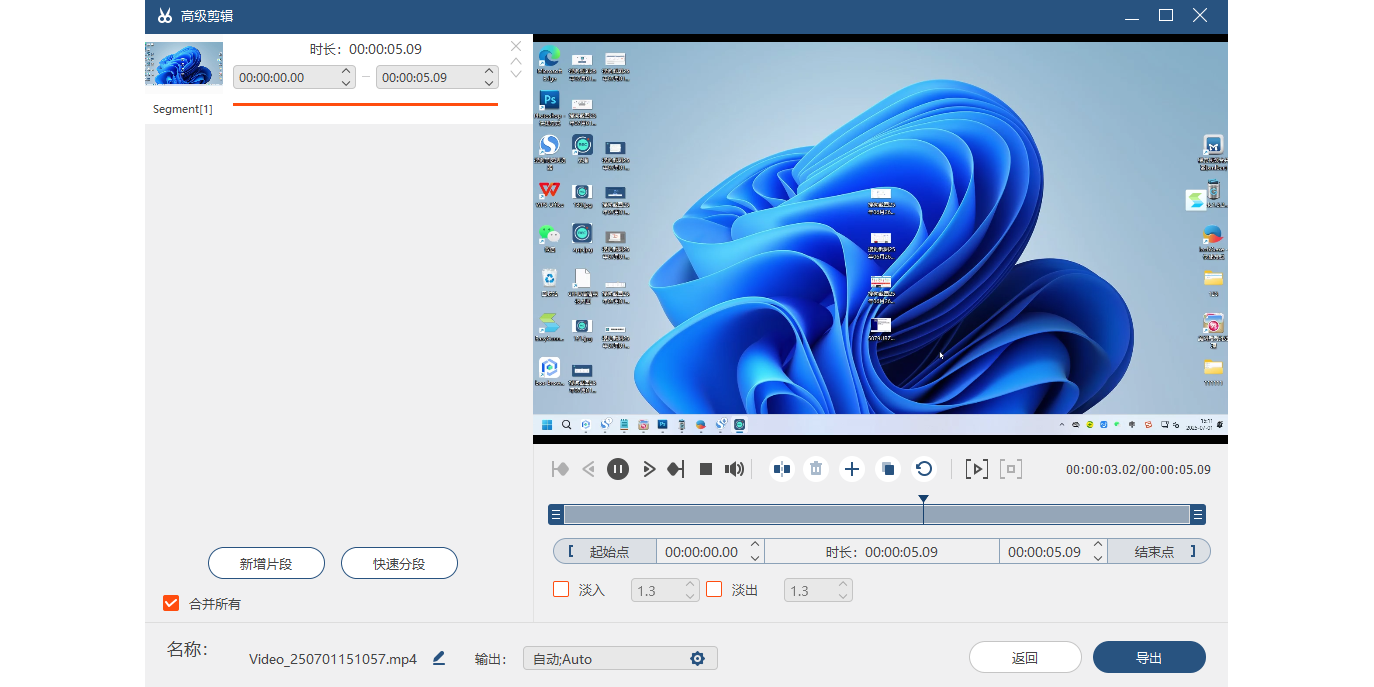This screenshot has width=1374, height=687.
Task: Increase Segment[1] end time stepper
Action: point(489,71)
